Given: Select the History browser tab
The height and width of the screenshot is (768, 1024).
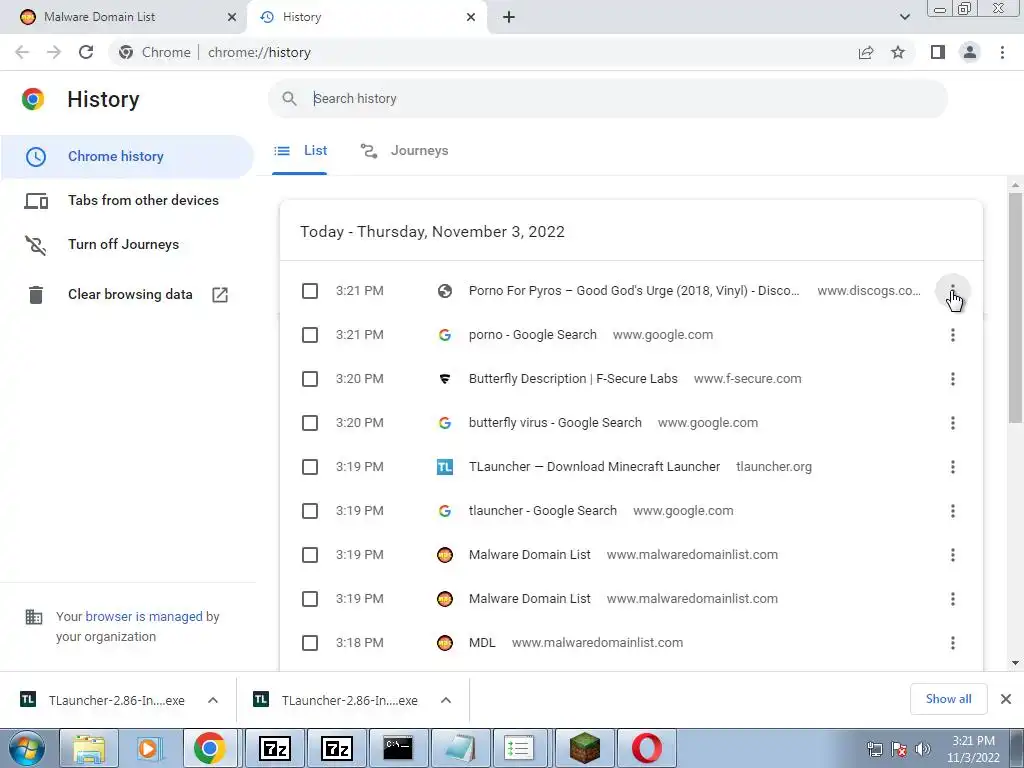Looking at the screenshot, I should pos(366,17).
